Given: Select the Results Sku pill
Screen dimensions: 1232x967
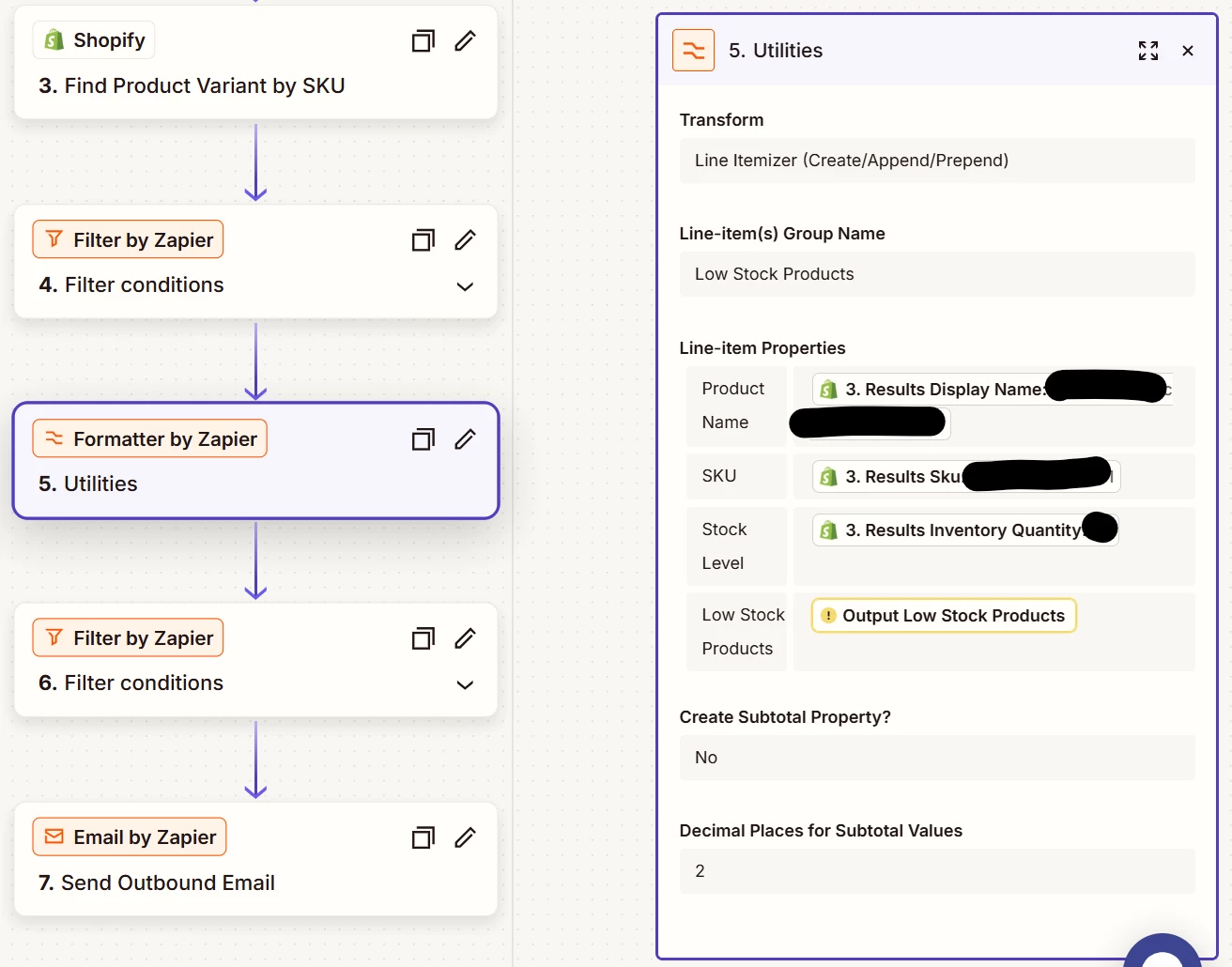Looking at the screenshot, I should tap(966, 477).
